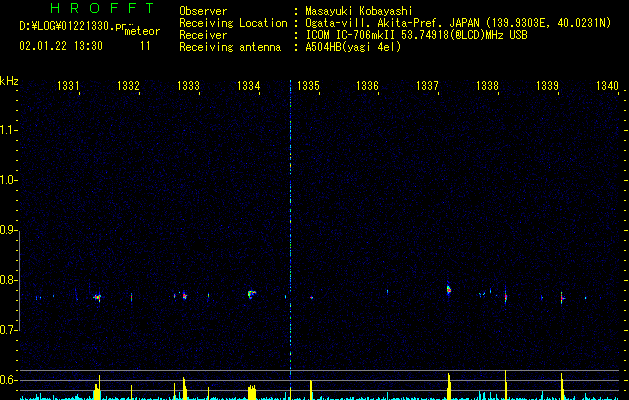Viewport: 629px width, 400px height.
Task: Click the green 'meteor' label
Action: [x=142, y=31]
